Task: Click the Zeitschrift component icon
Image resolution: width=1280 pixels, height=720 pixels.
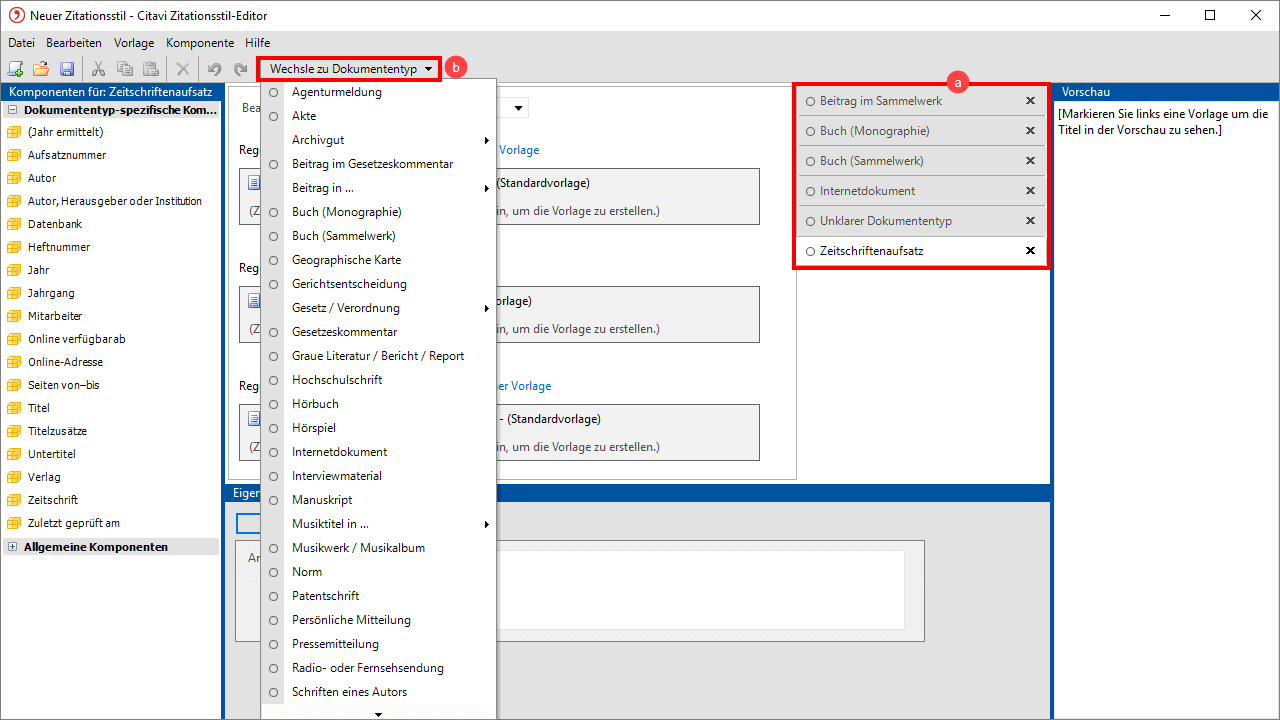Action: point(14,500)
